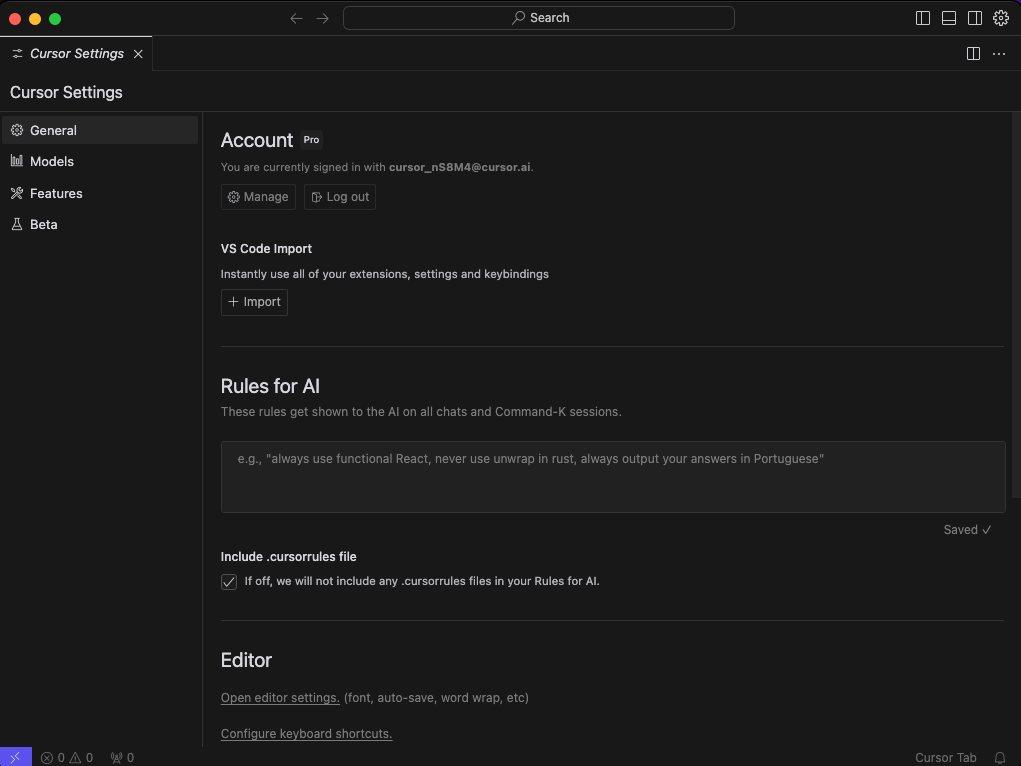The width and height of the screenshot is (1021, 766).
Task: Click into the Rules for AI text box
Action: (x=612, y=477)
